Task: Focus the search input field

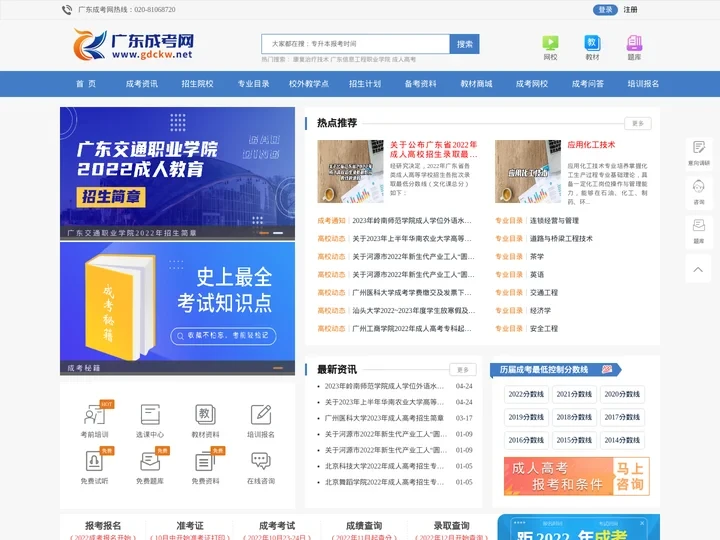Action: (355, 44)
